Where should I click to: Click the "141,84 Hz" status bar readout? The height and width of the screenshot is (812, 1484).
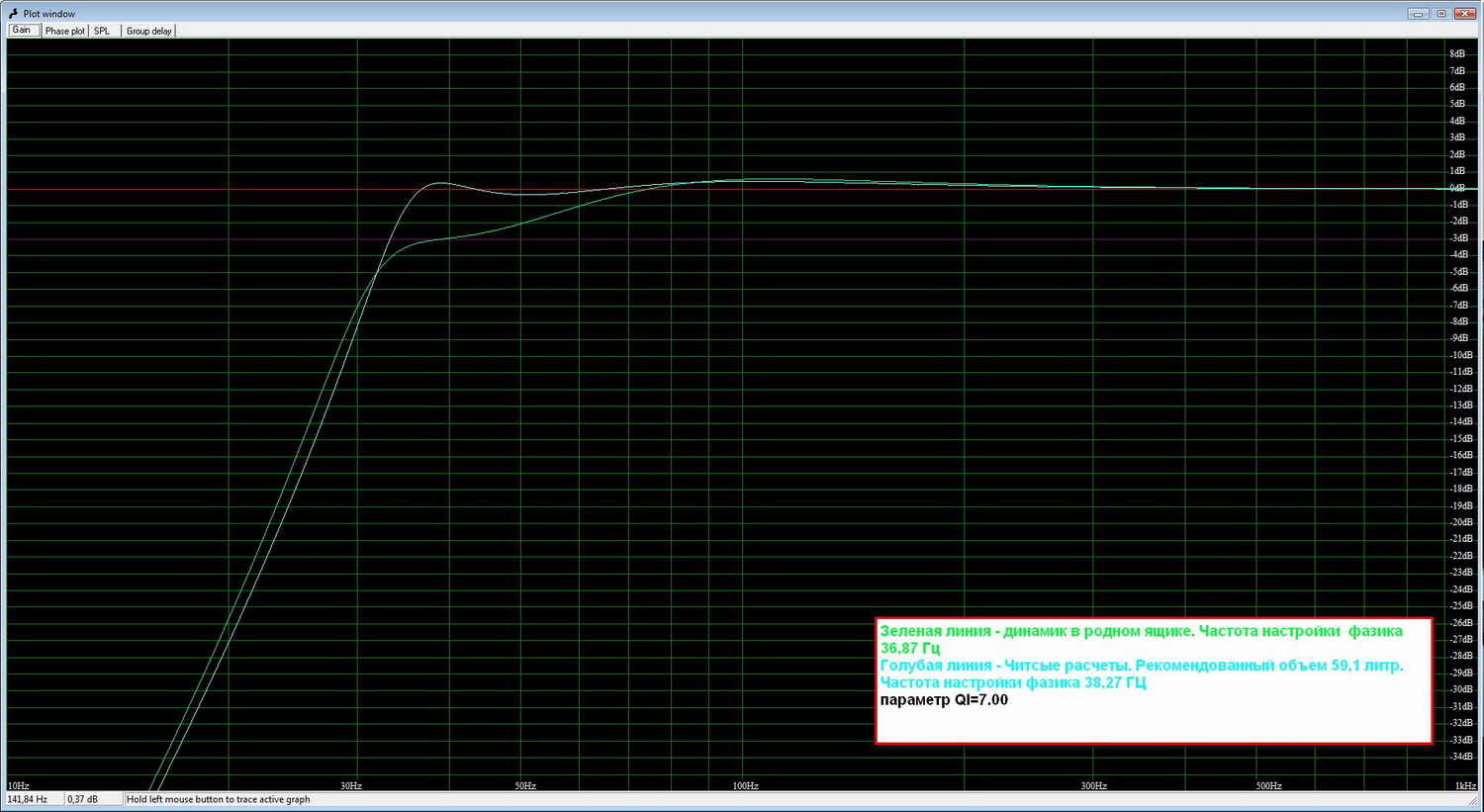point(28,799)
